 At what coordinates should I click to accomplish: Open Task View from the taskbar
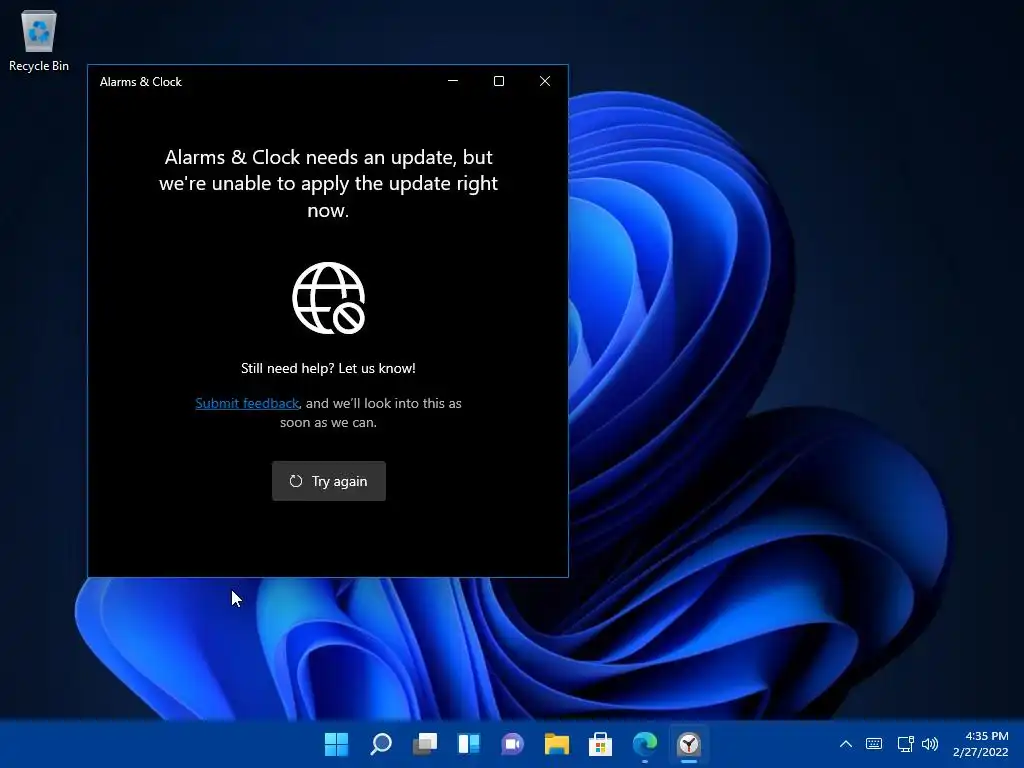point(424,743)
